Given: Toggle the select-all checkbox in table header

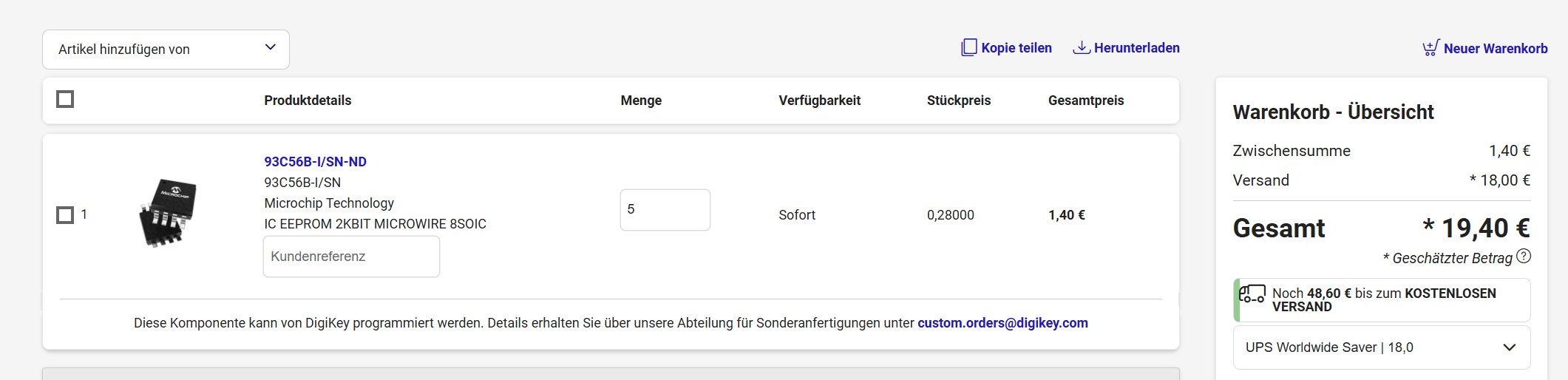Looking at the screenshot, I should (65, 99).
